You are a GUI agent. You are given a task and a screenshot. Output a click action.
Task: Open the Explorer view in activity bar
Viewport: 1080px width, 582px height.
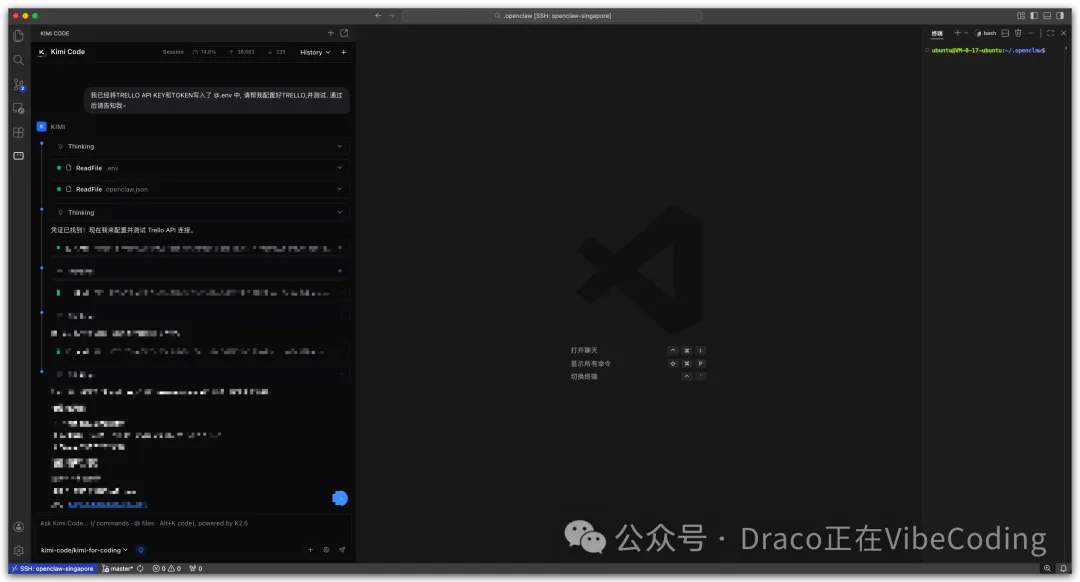click(18, 36)
